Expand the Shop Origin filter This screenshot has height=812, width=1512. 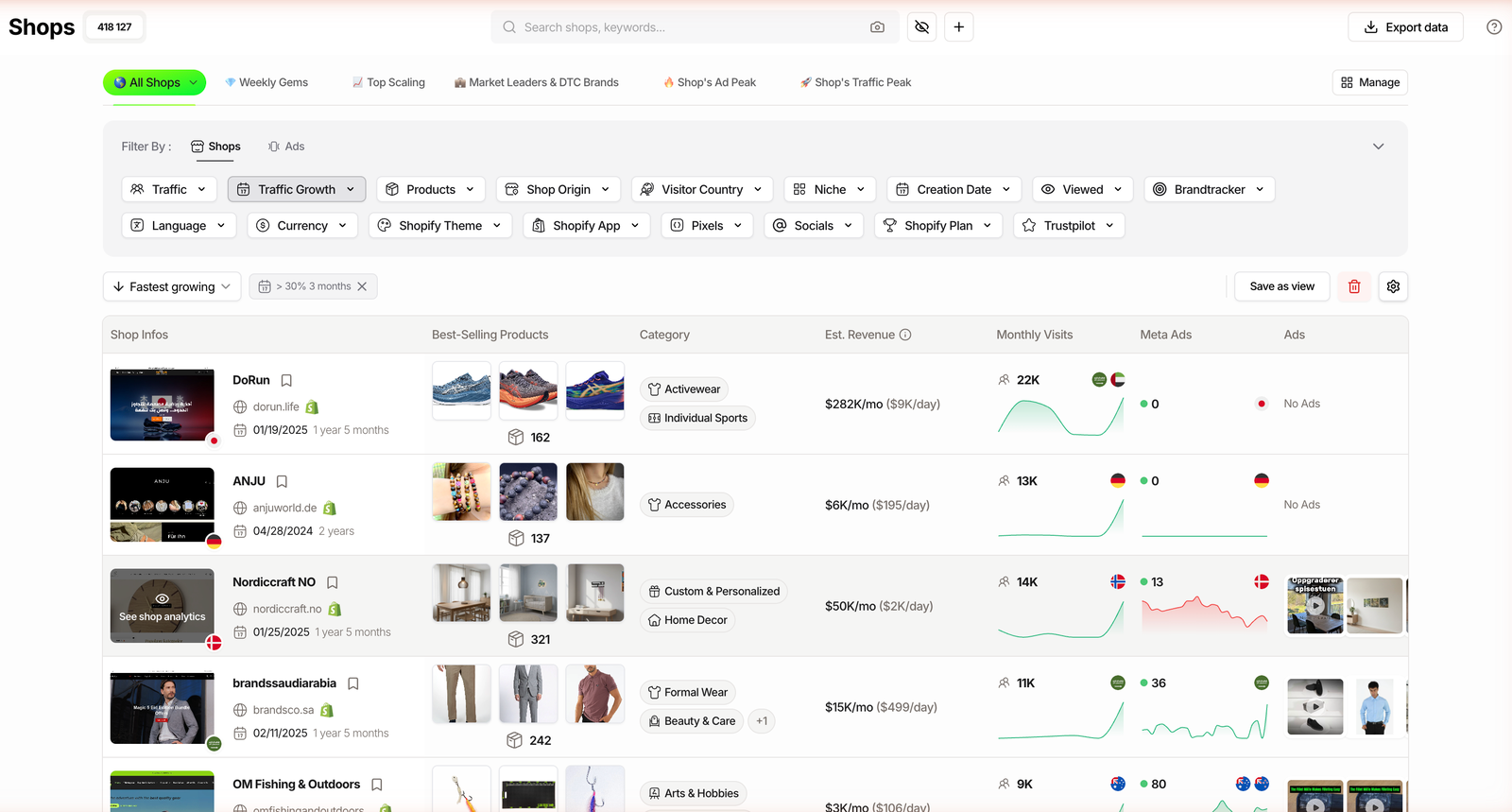[x=558, y=189]
